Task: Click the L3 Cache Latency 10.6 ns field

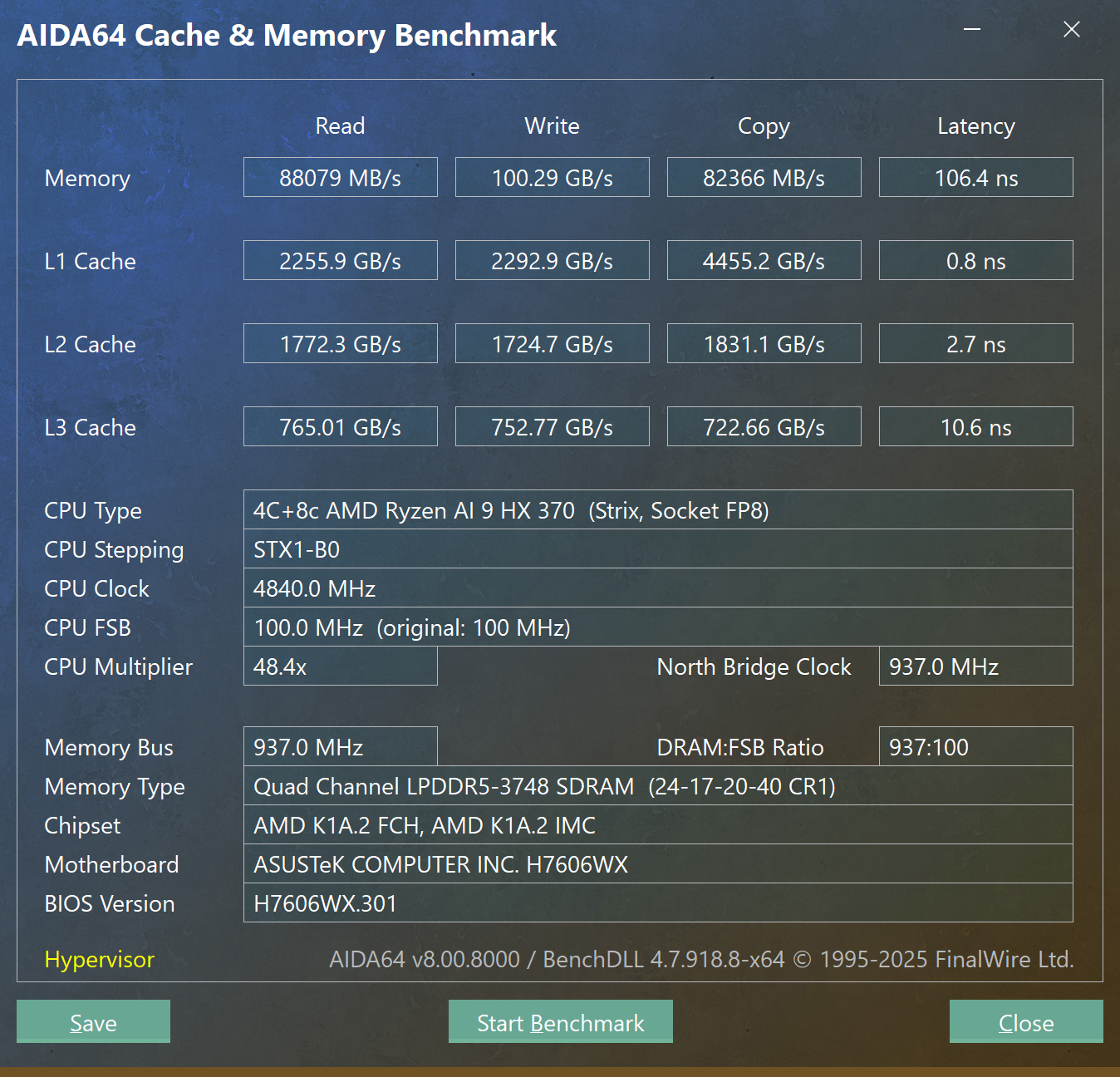Action: click(x=976, y=426)
